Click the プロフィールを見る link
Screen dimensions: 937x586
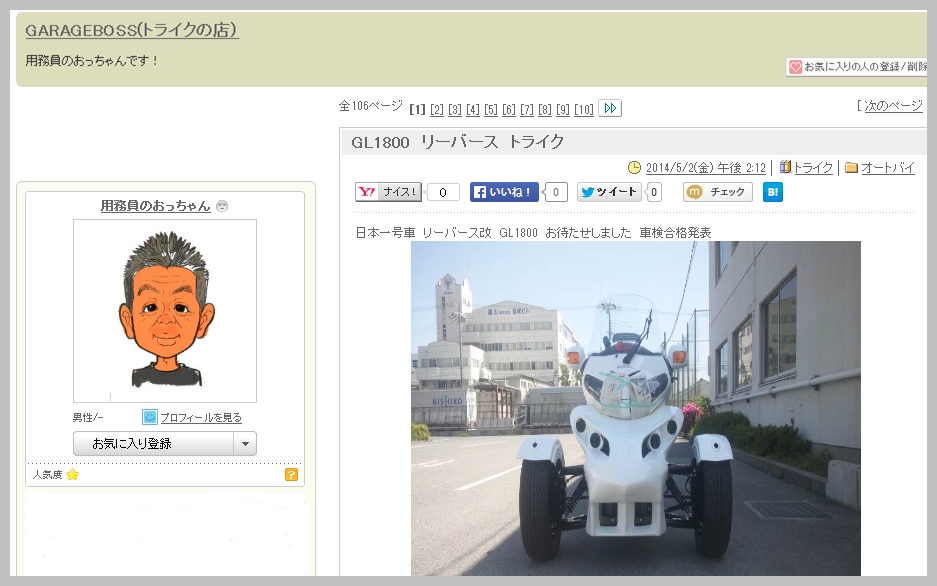click(201, 417)
